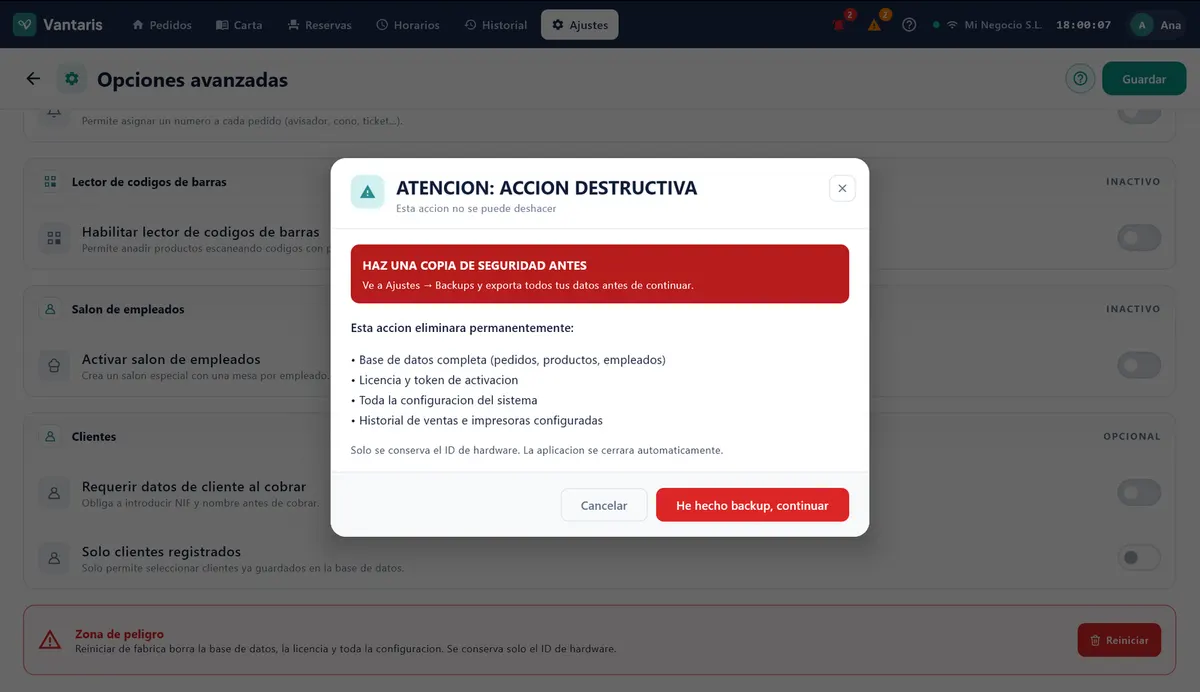Screen dimensions: 1200x692
Task: Select the Ajustes tab
Action: click(x=580, y=25)
